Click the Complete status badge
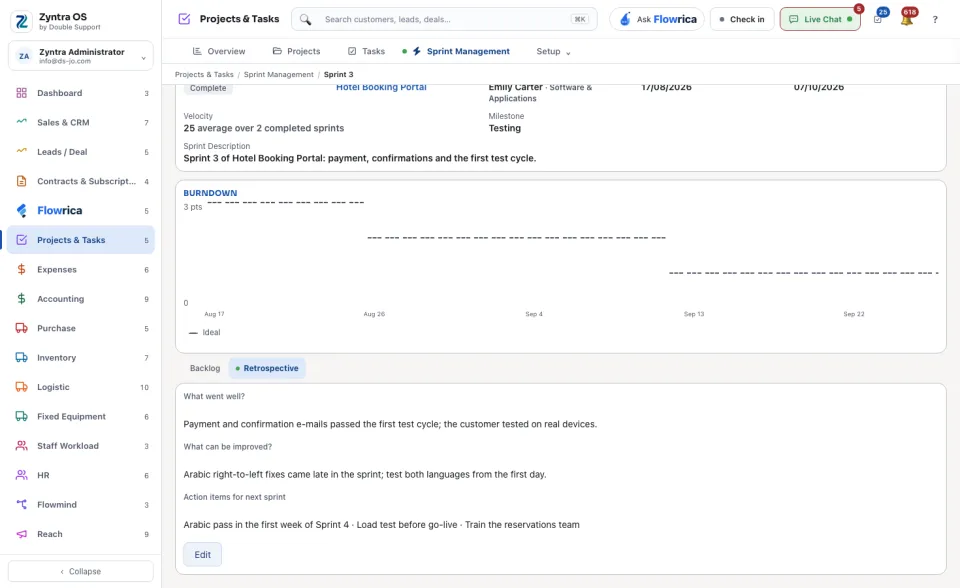Viewport: 960px width, 588px height. pos(208,88)
